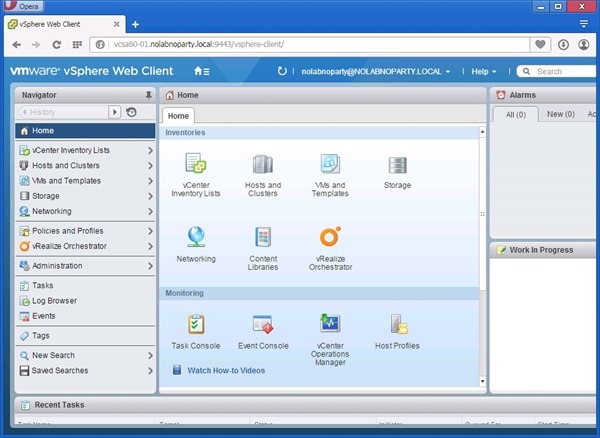This screenshot has height=438, width=600.
Task: Open the logged-in user account dropdown
Action: click(372, 72)
